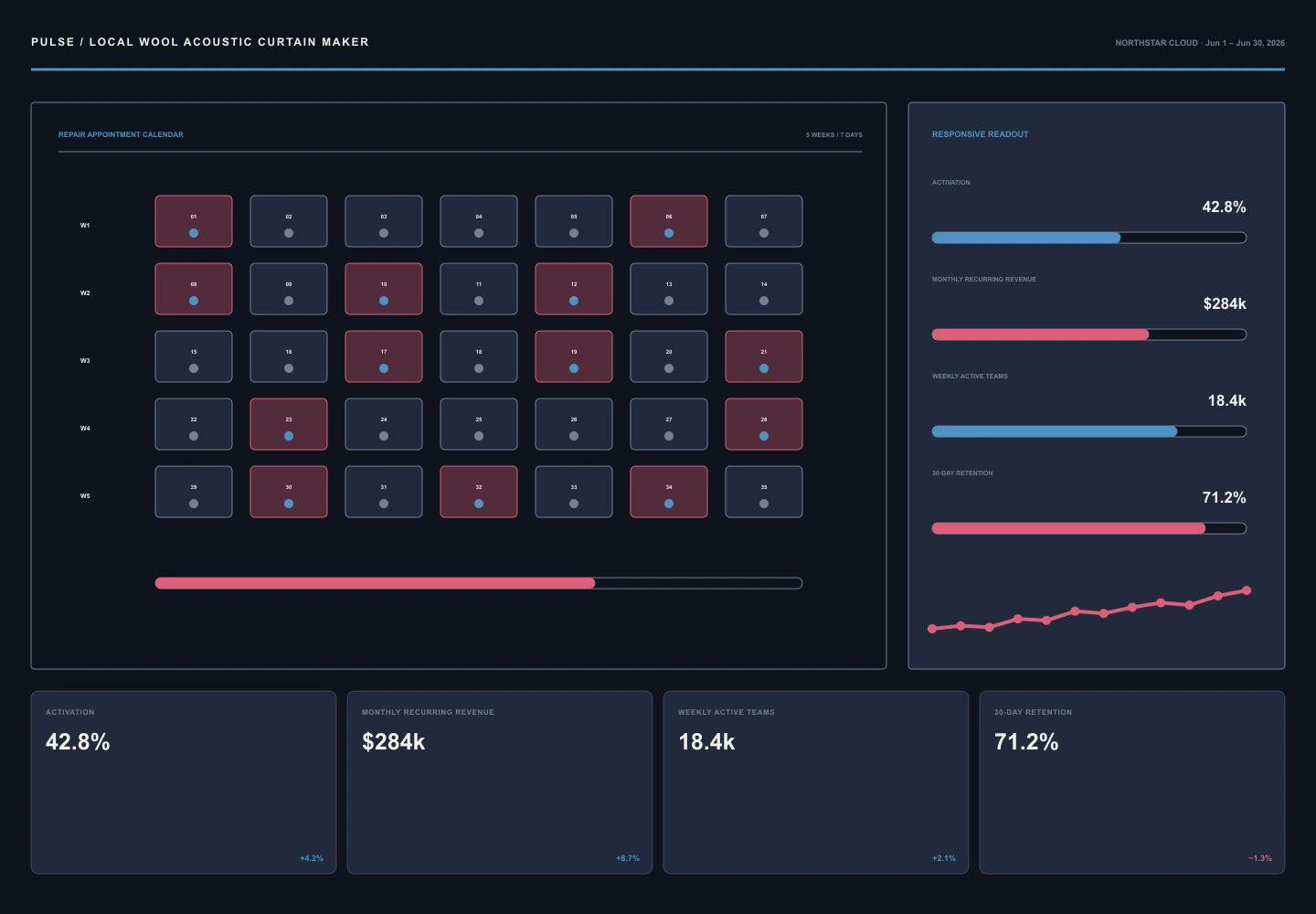
Task: Select calendar day 34 cell
Action: pos(669,492)
